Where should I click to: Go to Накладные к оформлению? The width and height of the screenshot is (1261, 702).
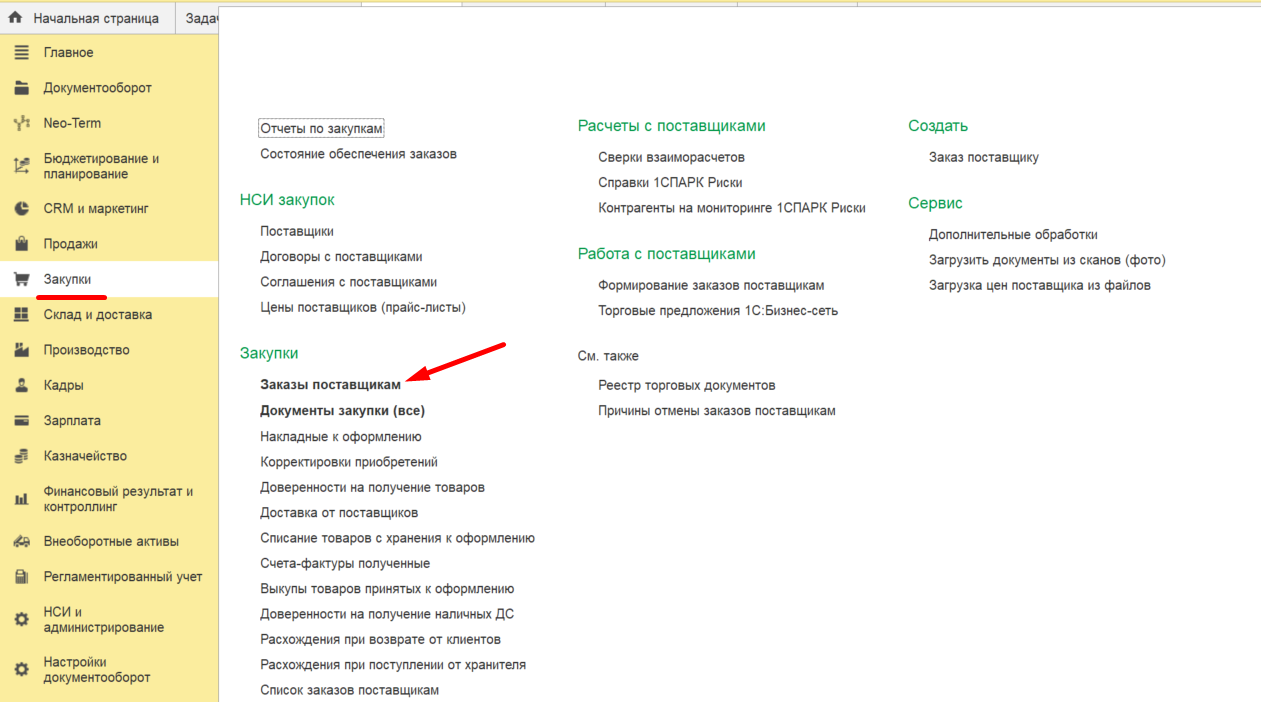point(341,437)
